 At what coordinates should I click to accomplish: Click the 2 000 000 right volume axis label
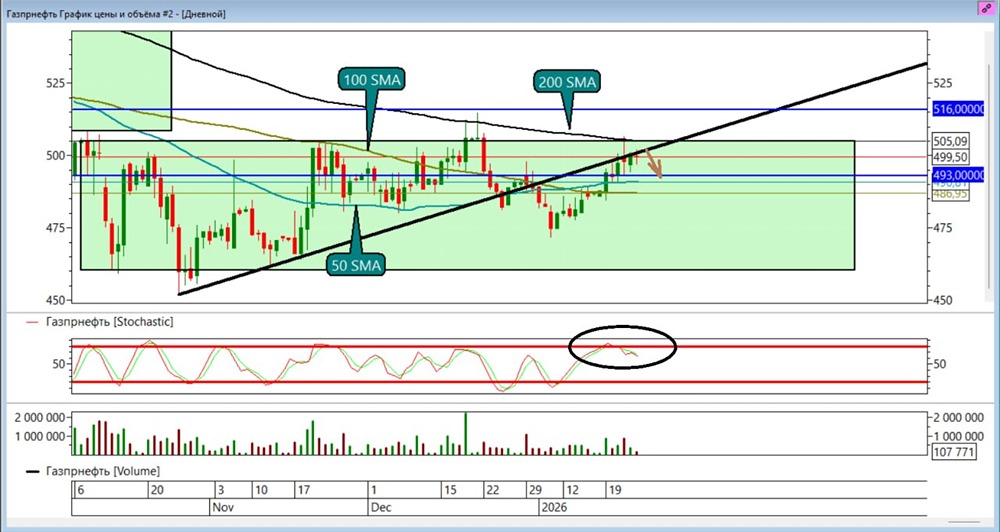click(x=958, y=418)
